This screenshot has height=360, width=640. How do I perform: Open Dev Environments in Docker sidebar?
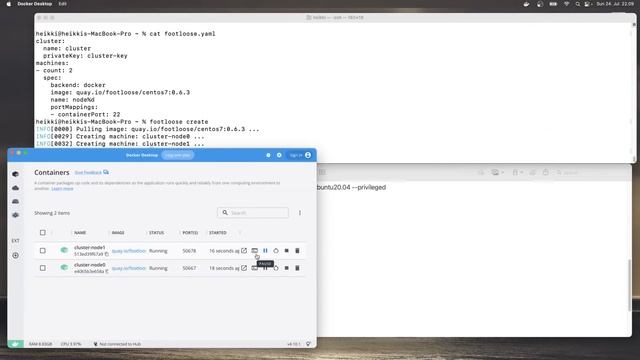click(16, 215)
